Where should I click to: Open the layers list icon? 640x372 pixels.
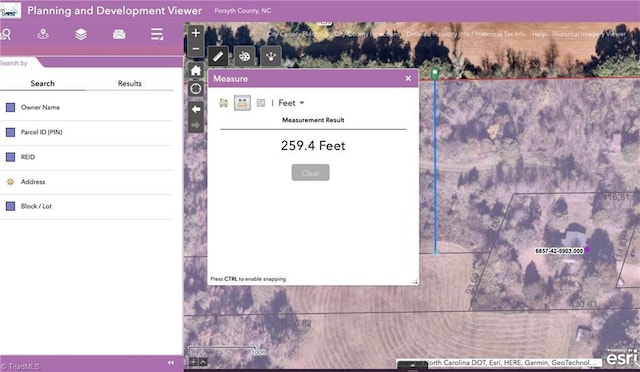81,34
